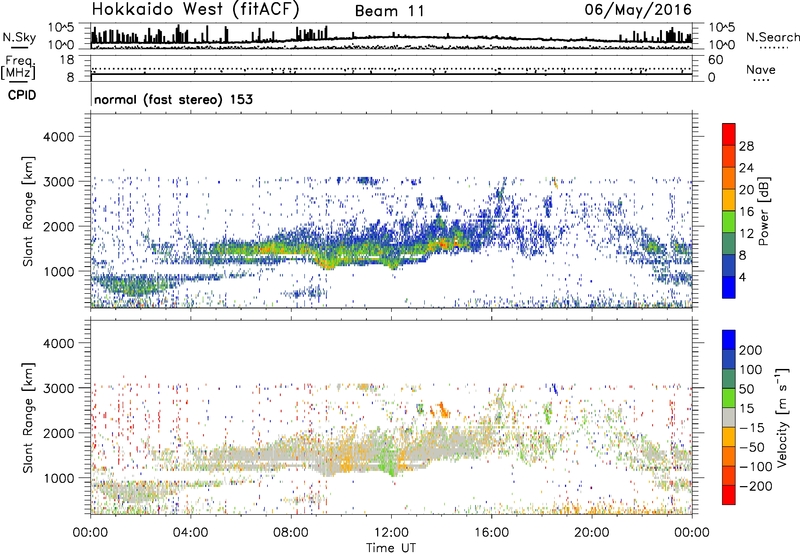Click the '-200' tick on the Velocity colorbar
The width and height of the screenshot is (800, 554).
tap(755, 486)
